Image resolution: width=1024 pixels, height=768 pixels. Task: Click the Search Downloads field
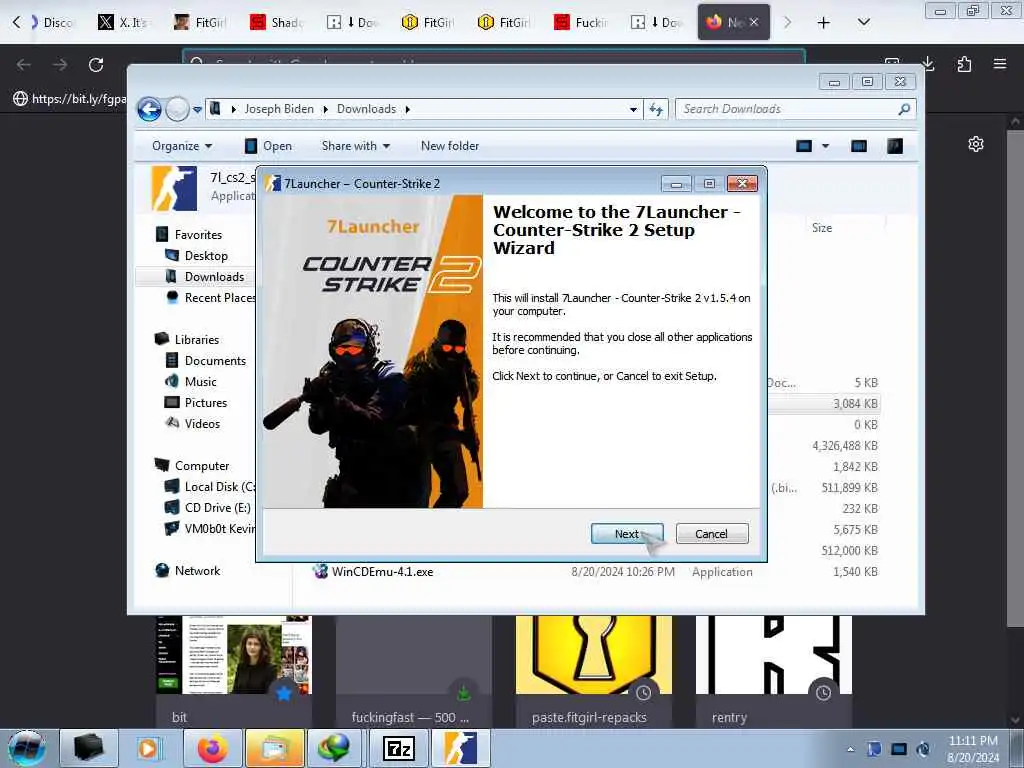point(795,109)
